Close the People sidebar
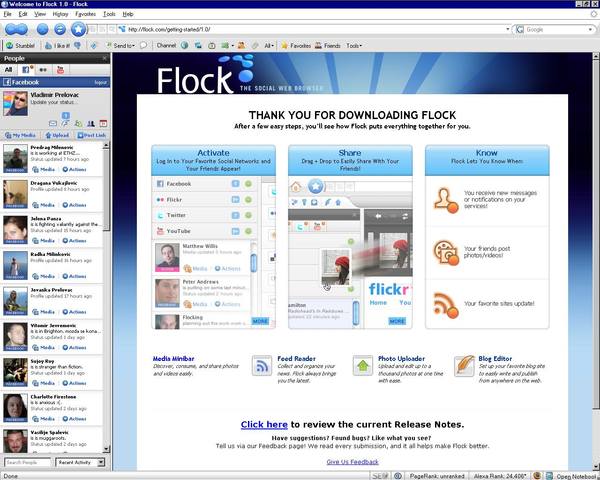The image size is (600, 480). 105,59
